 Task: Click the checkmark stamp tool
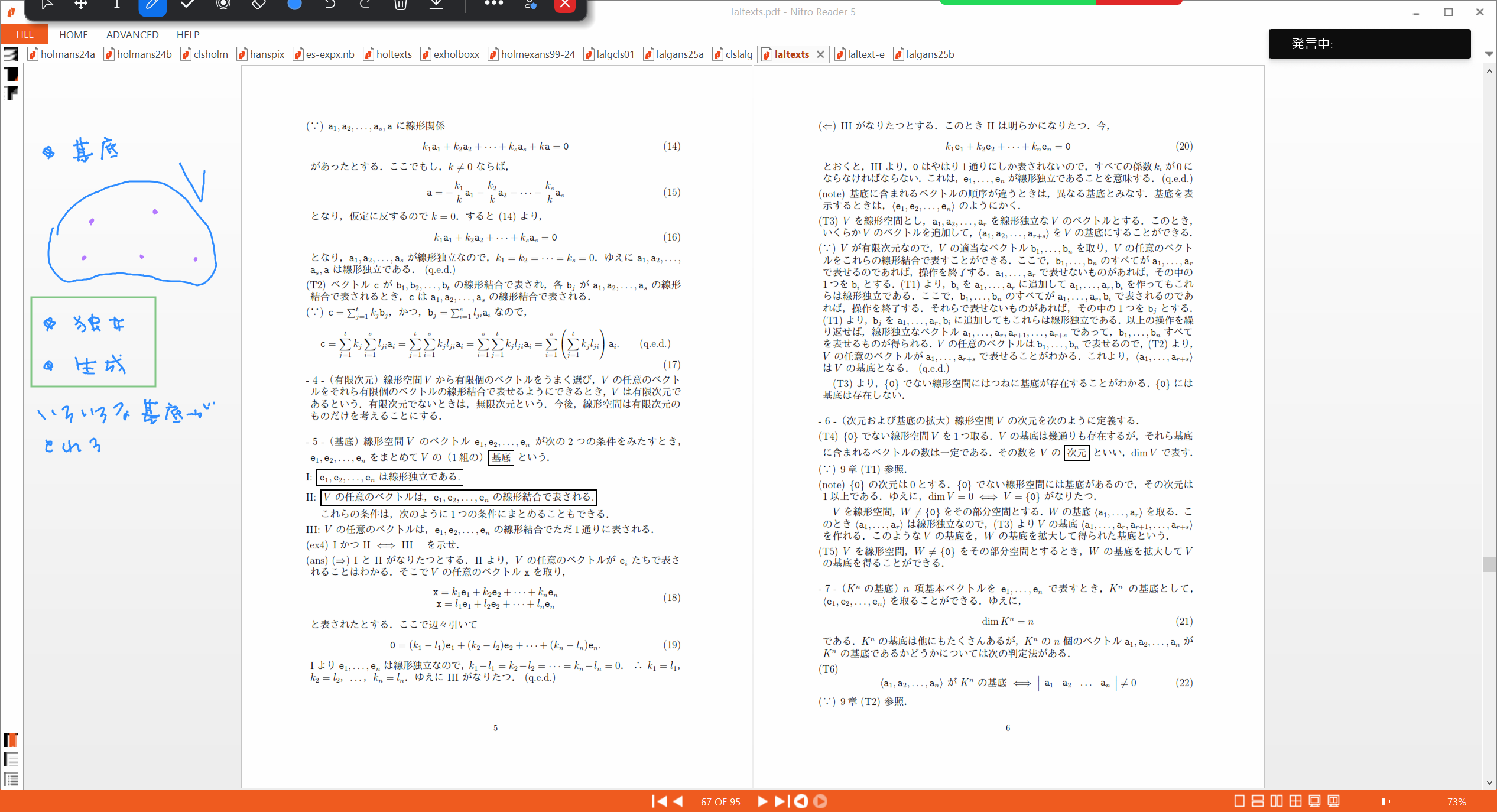click(x=187, y=5)
